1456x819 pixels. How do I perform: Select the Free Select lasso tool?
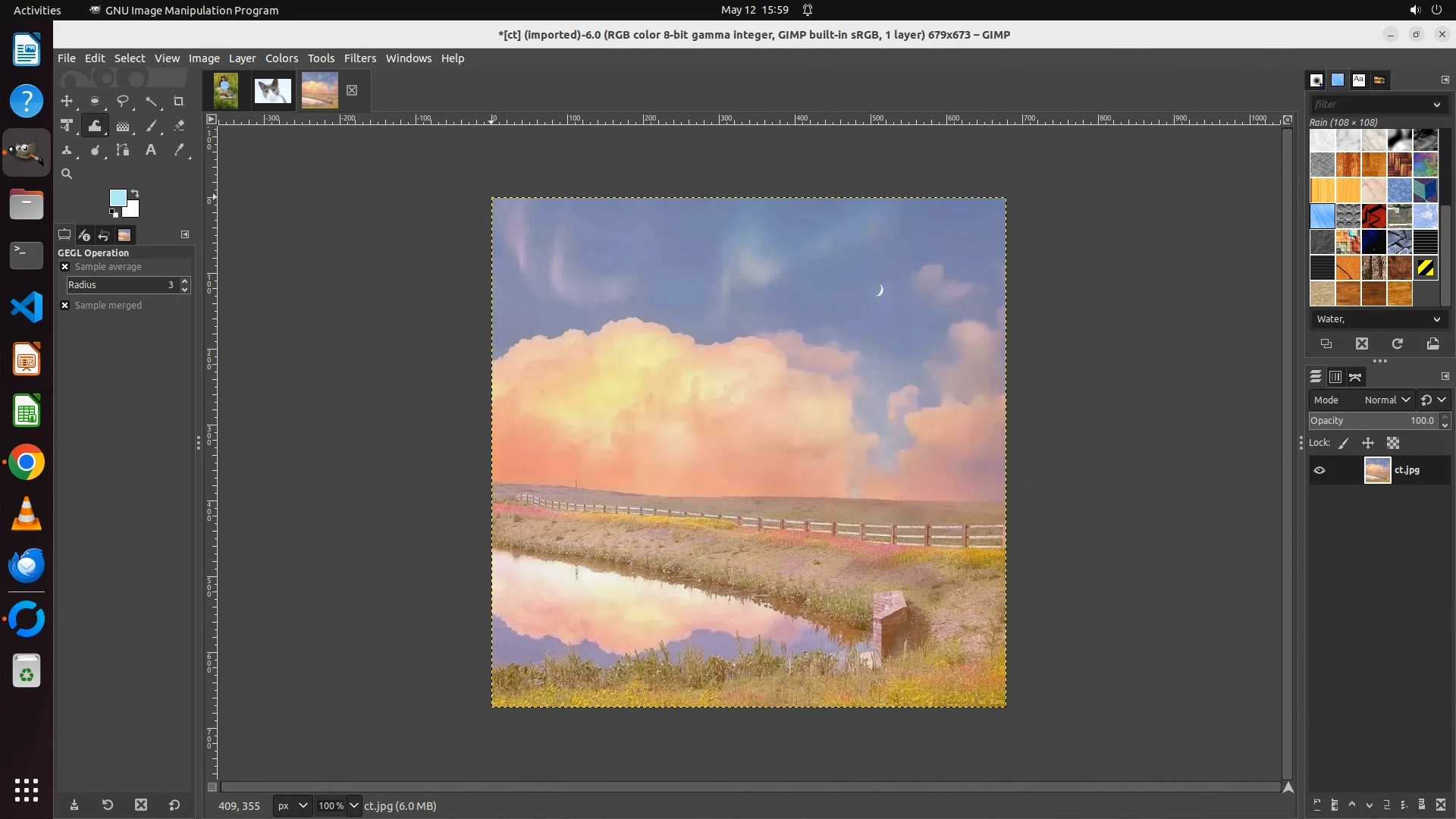click(x=122, y=101)
